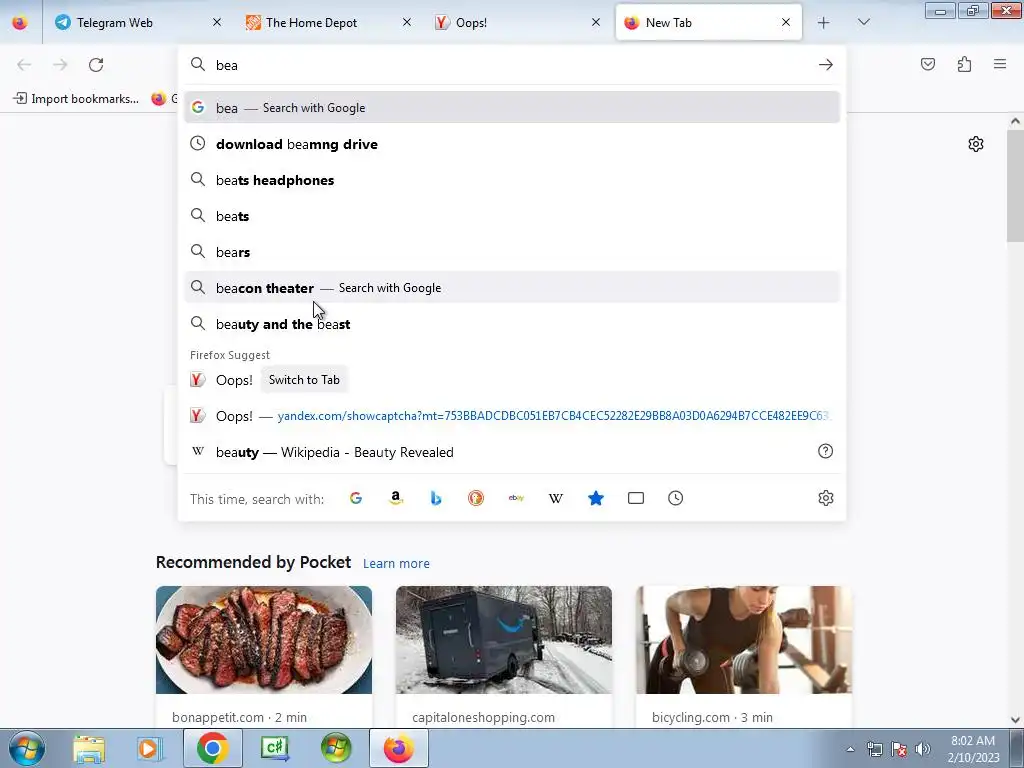This screenshot has height=768, width=1024.
Task: Open the bicycling.com workout thumbnail
Action: [x=744, y=640]
